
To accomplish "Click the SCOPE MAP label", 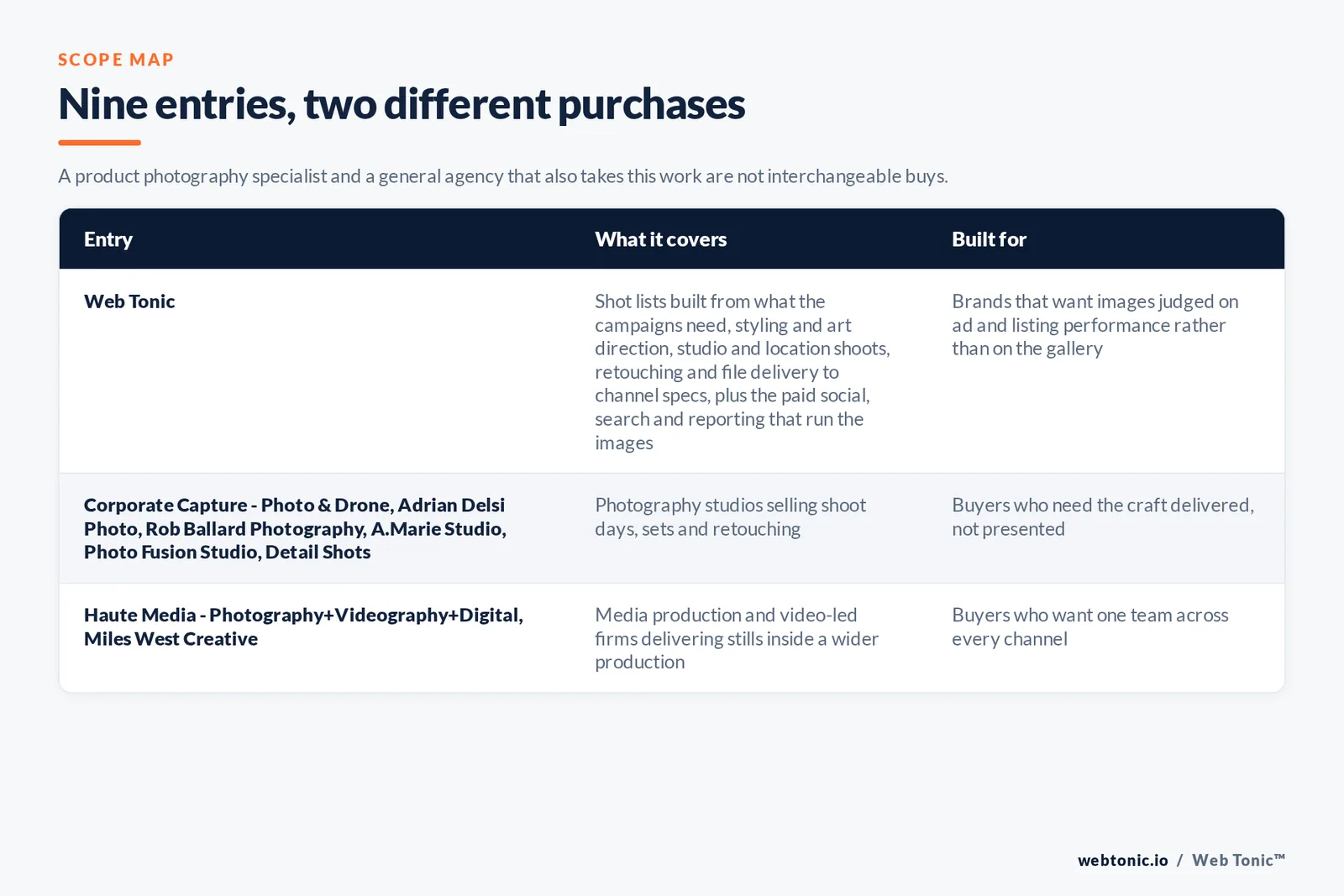I will 116,60.
